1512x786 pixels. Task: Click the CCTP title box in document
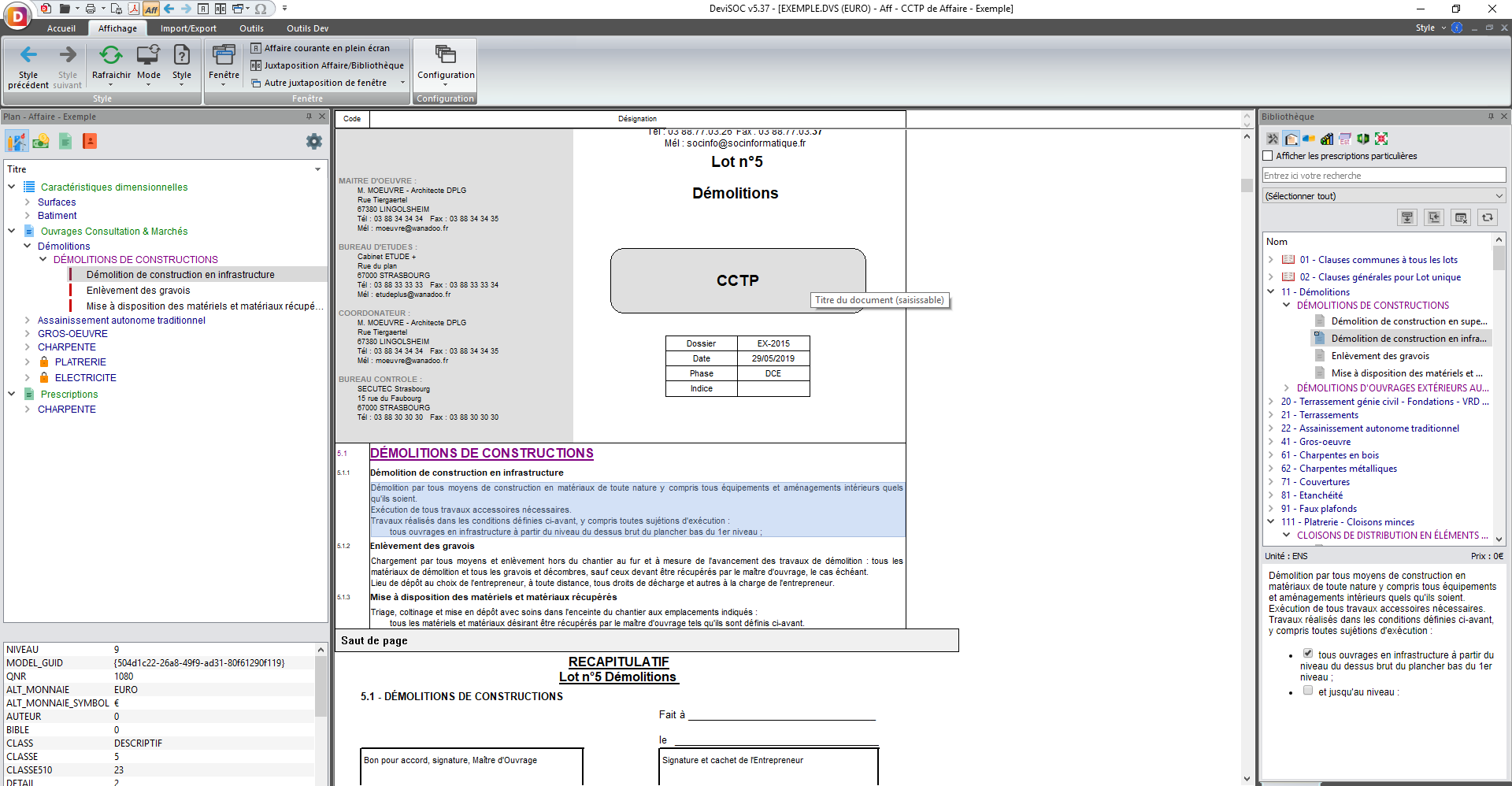click(x=737, y=280)
